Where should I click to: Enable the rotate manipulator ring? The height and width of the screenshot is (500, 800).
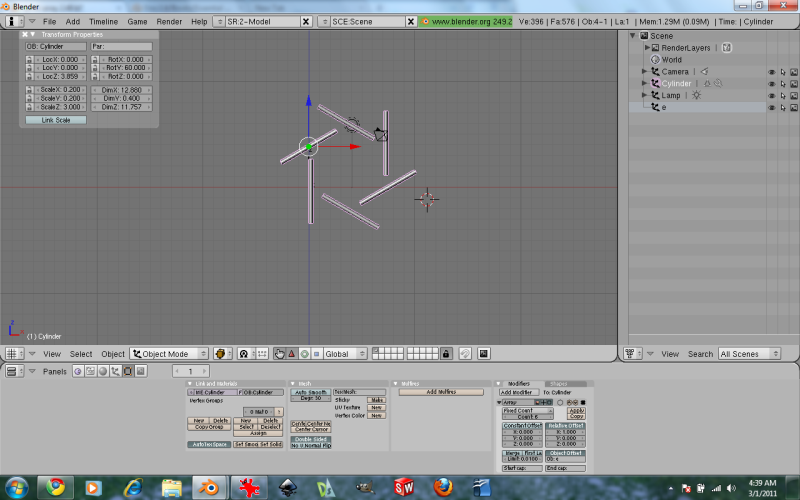click(305, 354)
